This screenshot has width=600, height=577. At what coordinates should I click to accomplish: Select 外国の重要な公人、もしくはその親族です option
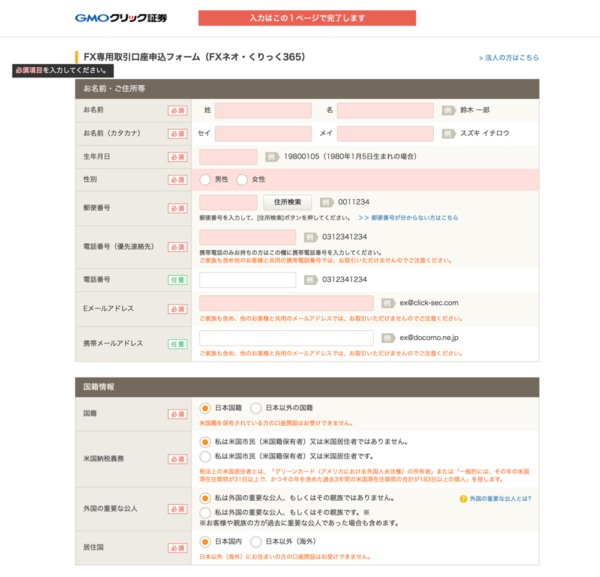pos(205,513)
